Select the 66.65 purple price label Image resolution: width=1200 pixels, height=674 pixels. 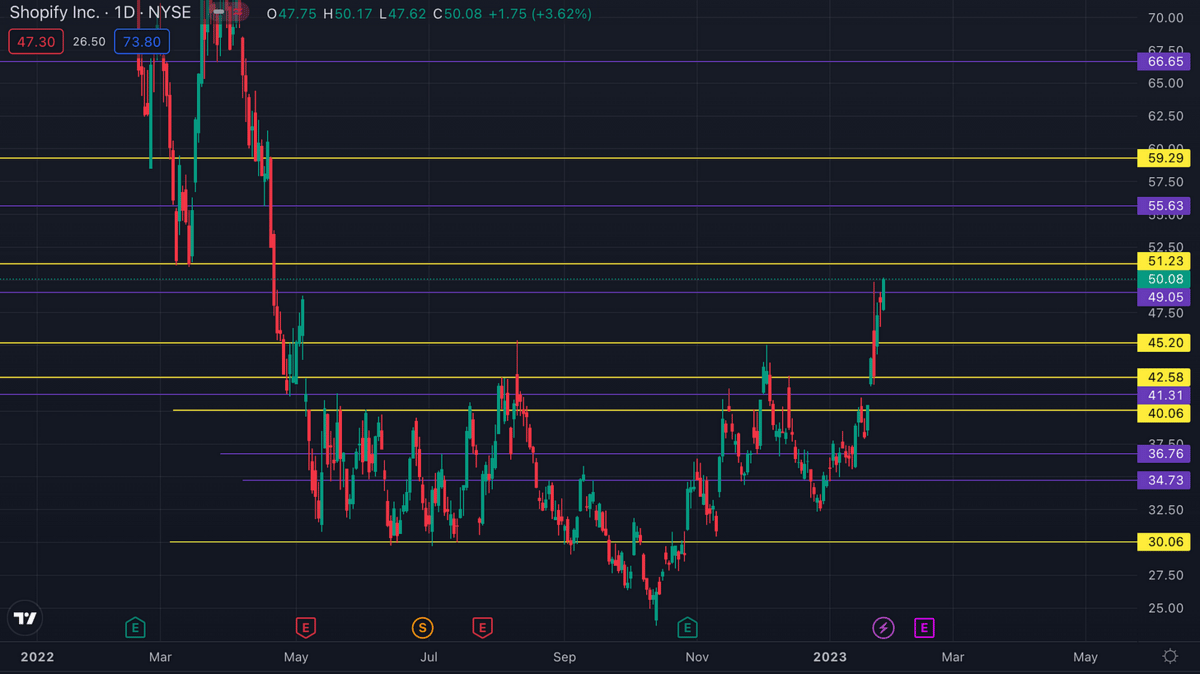pyautogui.click(x=1165, y=62)
